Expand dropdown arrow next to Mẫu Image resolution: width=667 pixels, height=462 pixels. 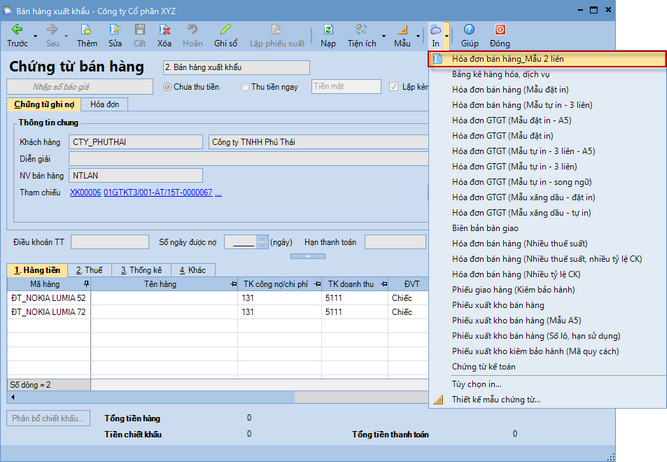[x=418, y=37]
